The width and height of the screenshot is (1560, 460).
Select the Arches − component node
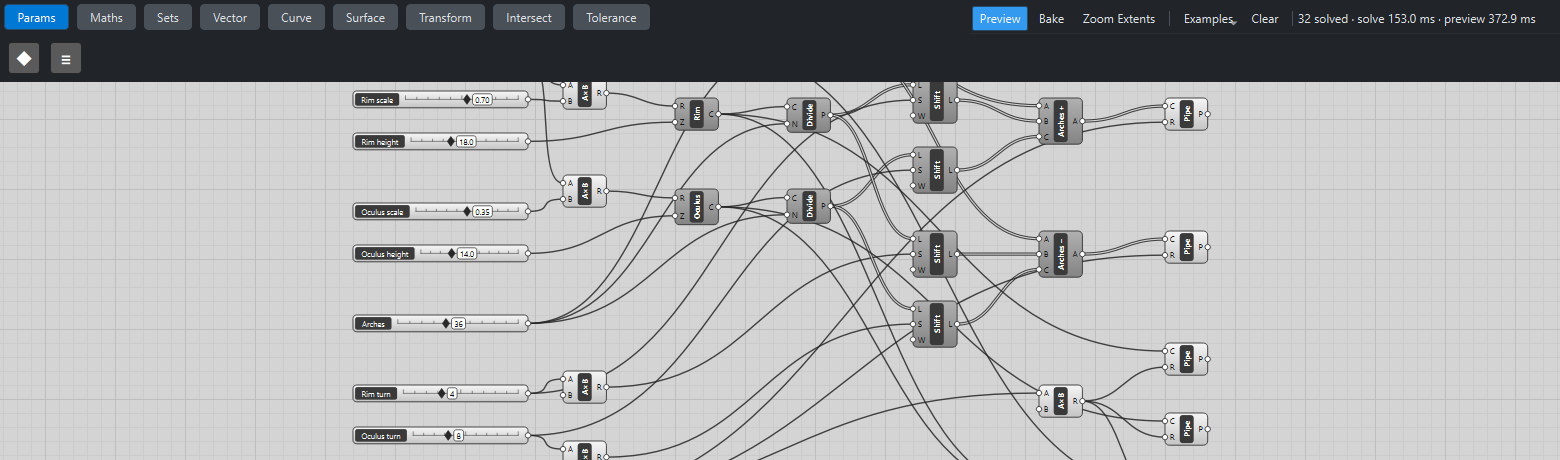coord(1061,254)
